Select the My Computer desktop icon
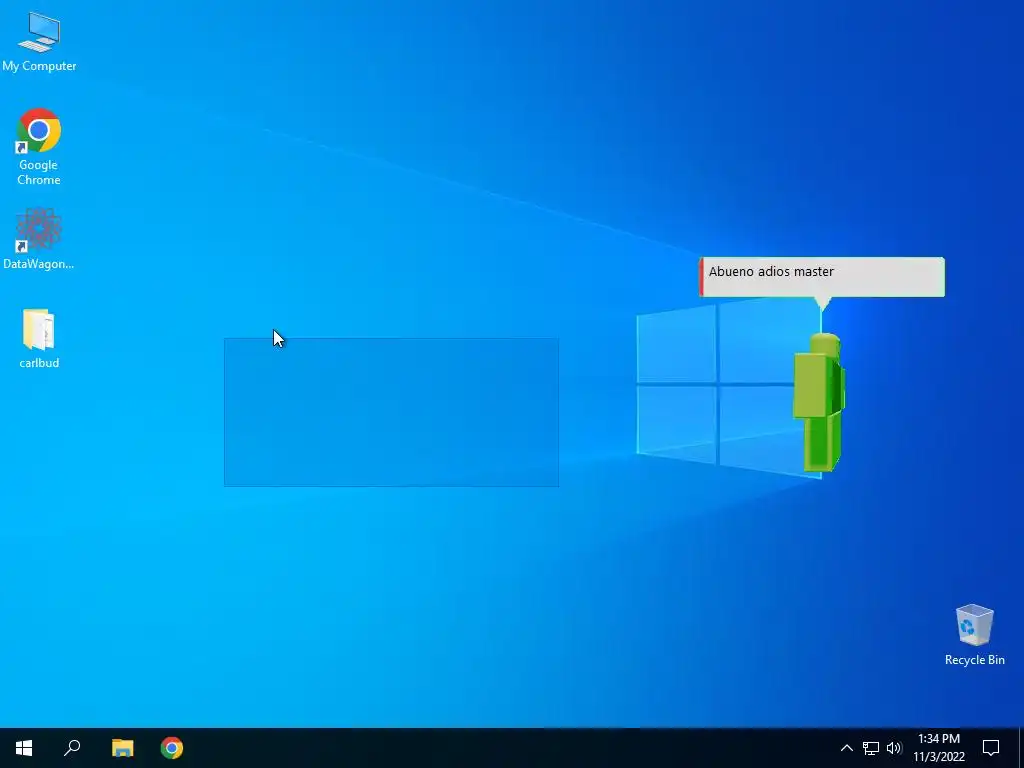 click(39, 42)
